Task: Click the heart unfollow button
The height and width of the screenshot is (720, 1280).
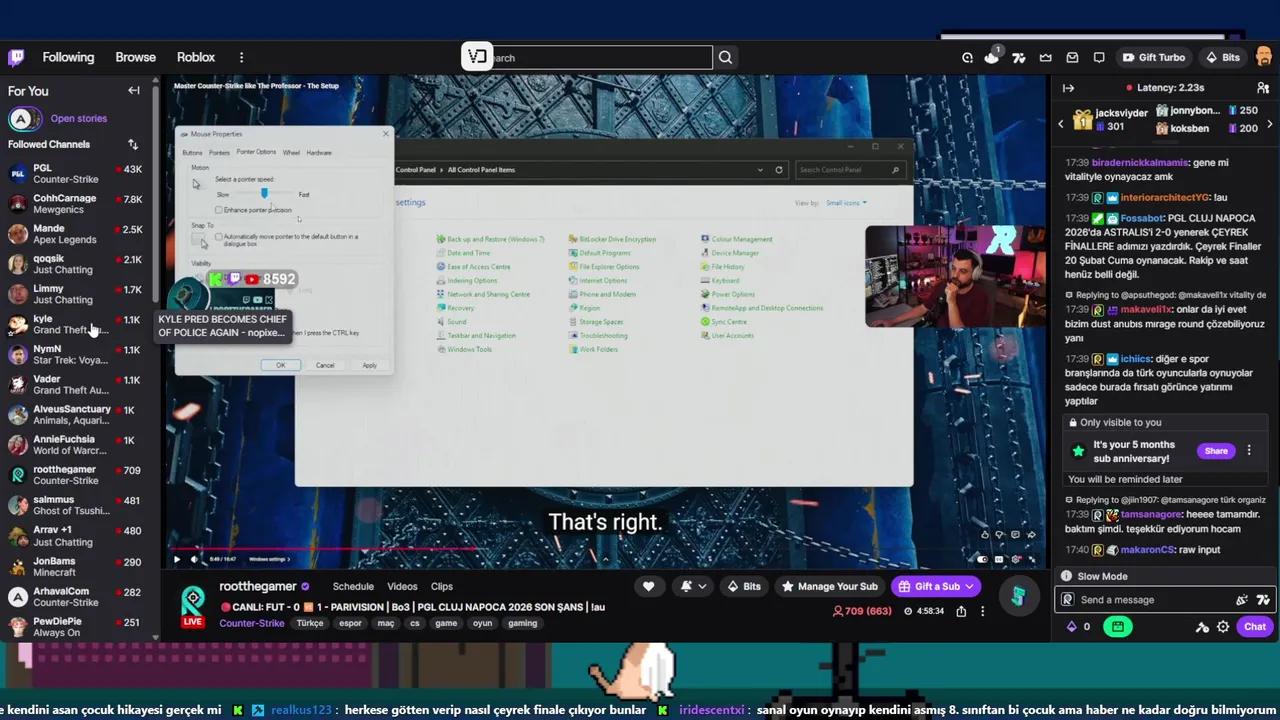Action: pyautogui.click(x=648, y=586)
